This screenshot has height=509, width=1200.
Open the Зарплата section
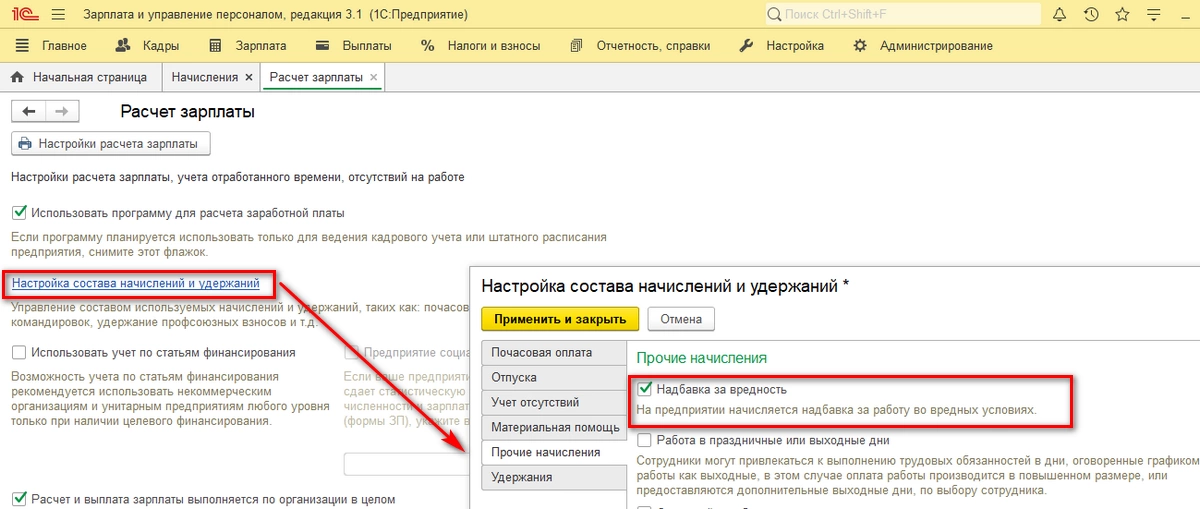(x=247, y=46)
